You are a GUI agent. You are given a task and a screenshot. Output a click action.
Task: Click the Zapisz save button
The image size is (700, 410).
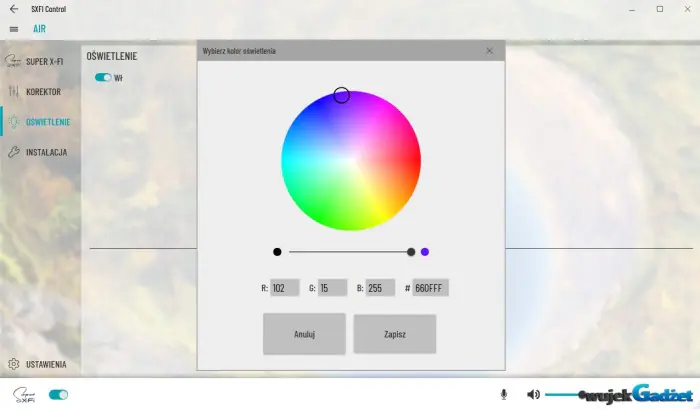395,334
